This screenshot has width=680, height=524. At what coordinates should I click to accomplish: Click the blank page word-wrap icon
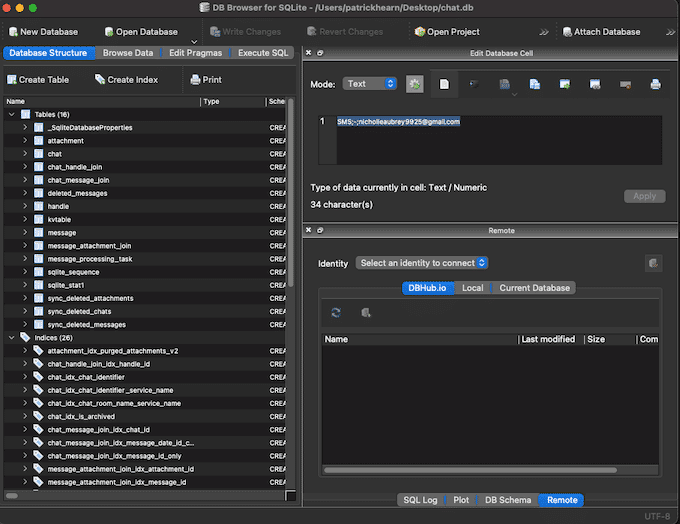tap(444, 84)
